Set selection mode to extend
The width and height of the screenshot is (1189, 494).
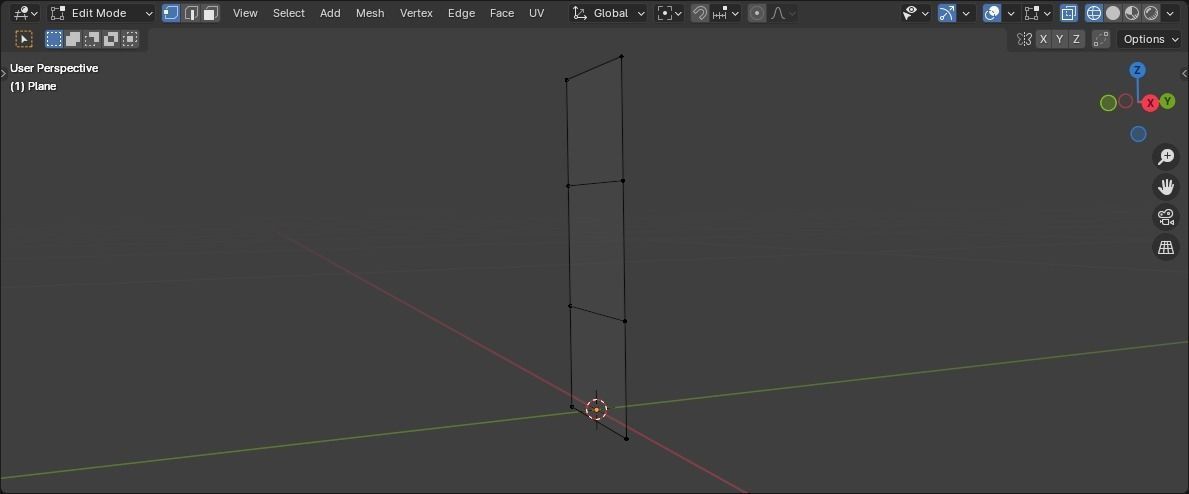[73, 39]
